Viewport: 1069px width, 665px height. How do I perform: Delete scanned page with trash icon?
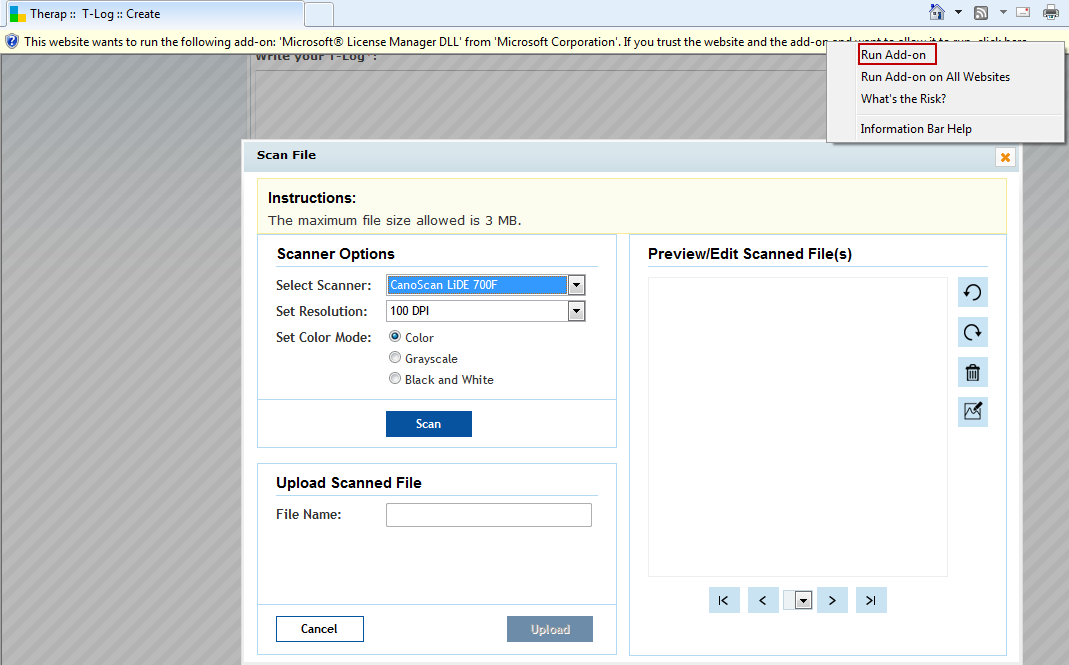pyautogui.click(x=973, y=372)
